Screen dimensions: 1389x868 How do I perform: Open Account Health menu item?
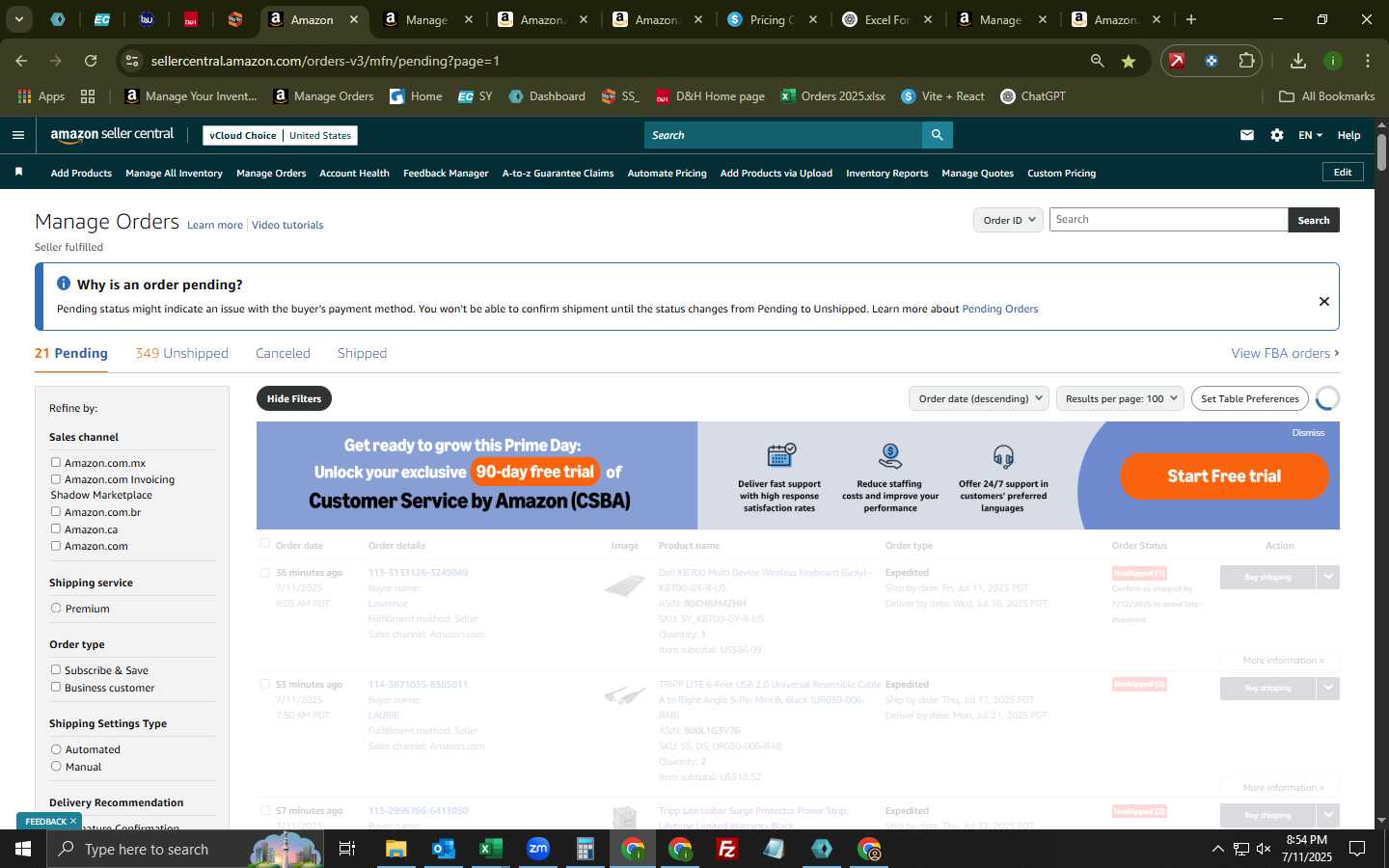click(354, 174)
